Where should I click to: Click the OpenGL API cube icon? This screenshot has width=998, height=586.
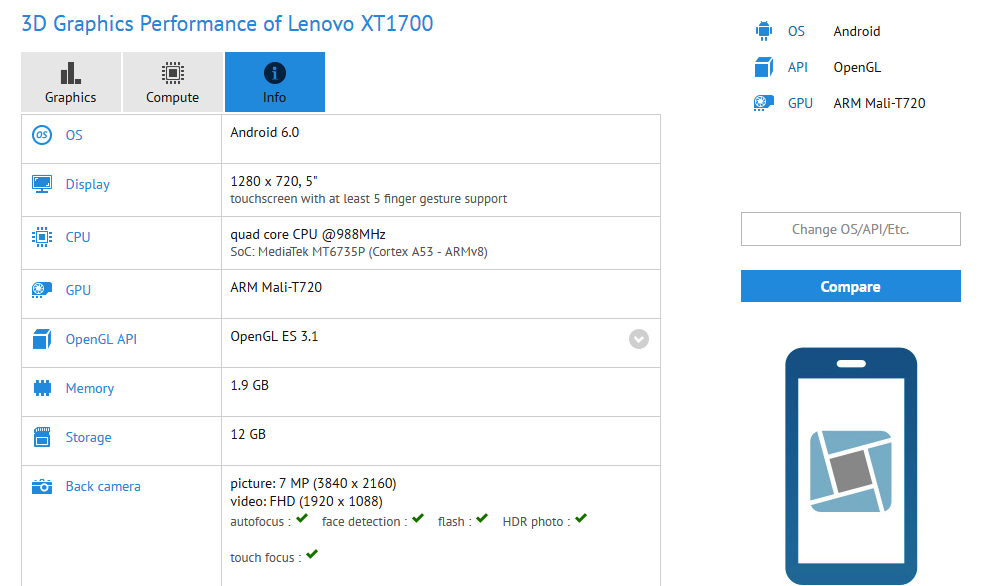pos(42,339)
